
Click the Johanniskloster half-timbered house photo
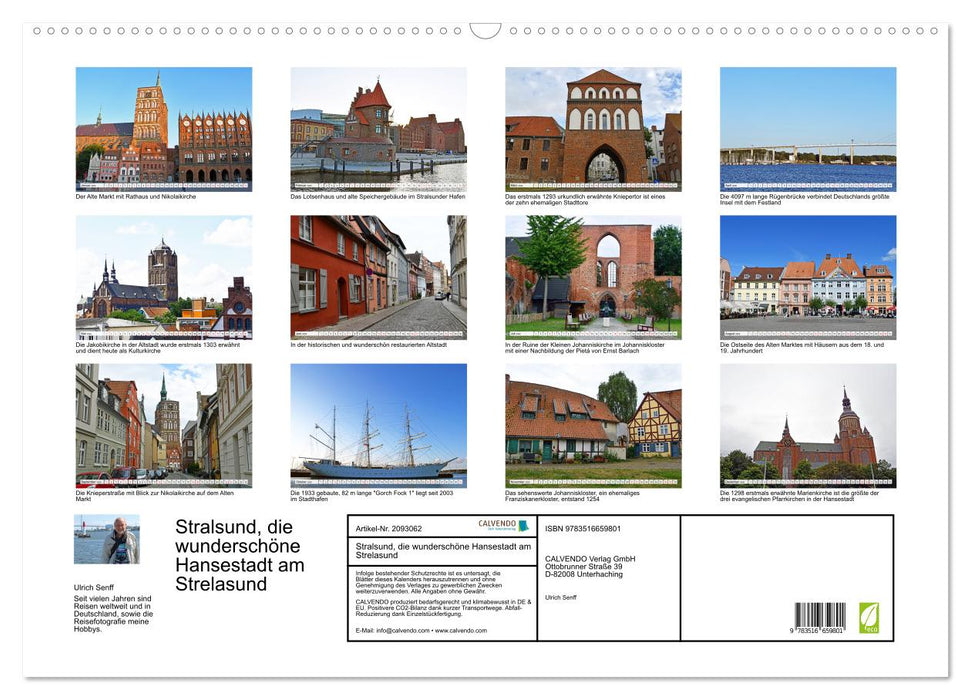(594, 426)
